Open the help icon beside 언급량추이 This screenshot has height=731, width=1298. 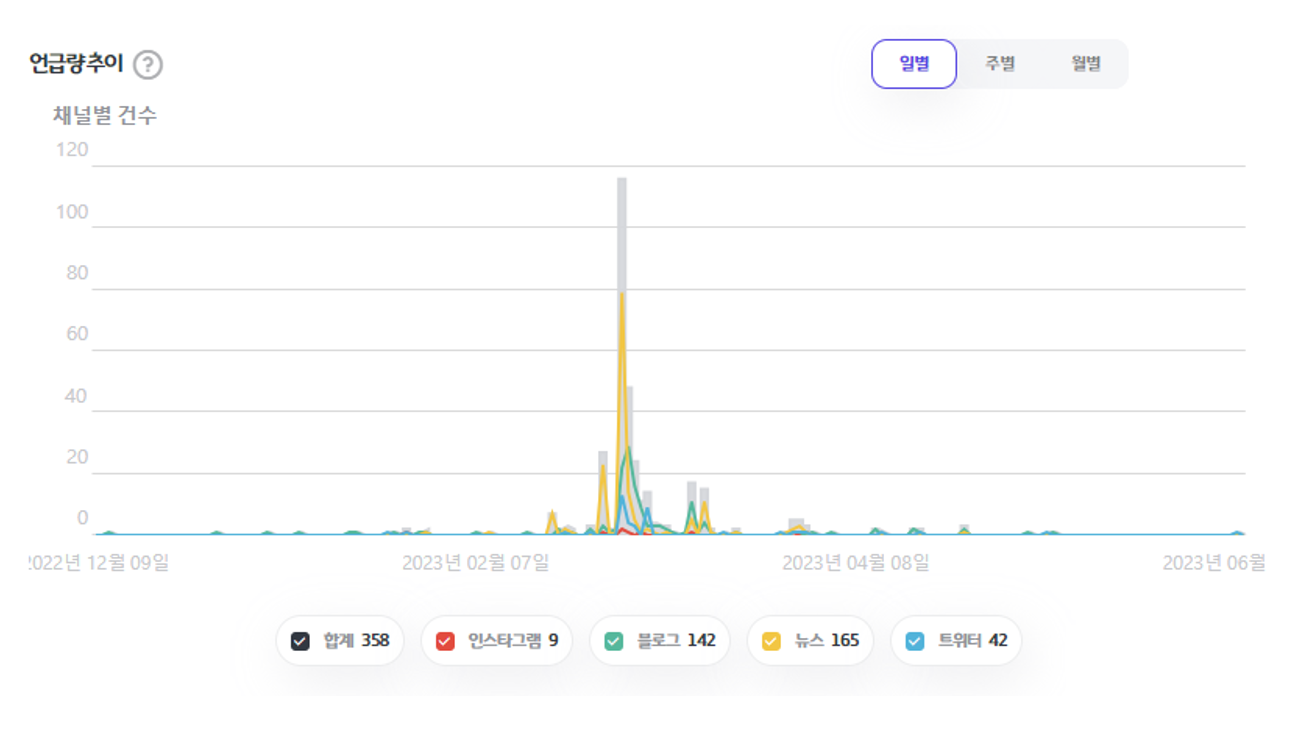tap(148, 65)
